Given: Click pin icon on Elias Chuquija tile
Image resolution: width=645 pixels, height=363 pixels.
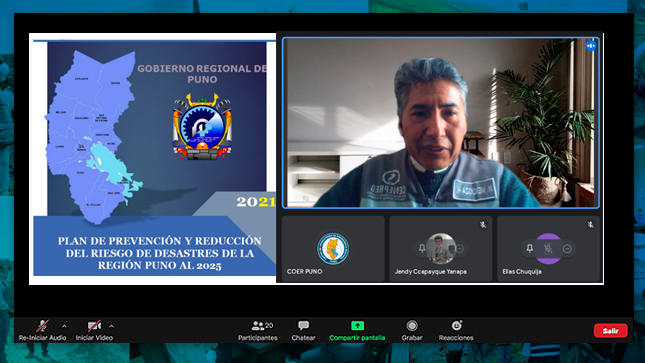Looking at the screenshot, I should pos(529,248).
